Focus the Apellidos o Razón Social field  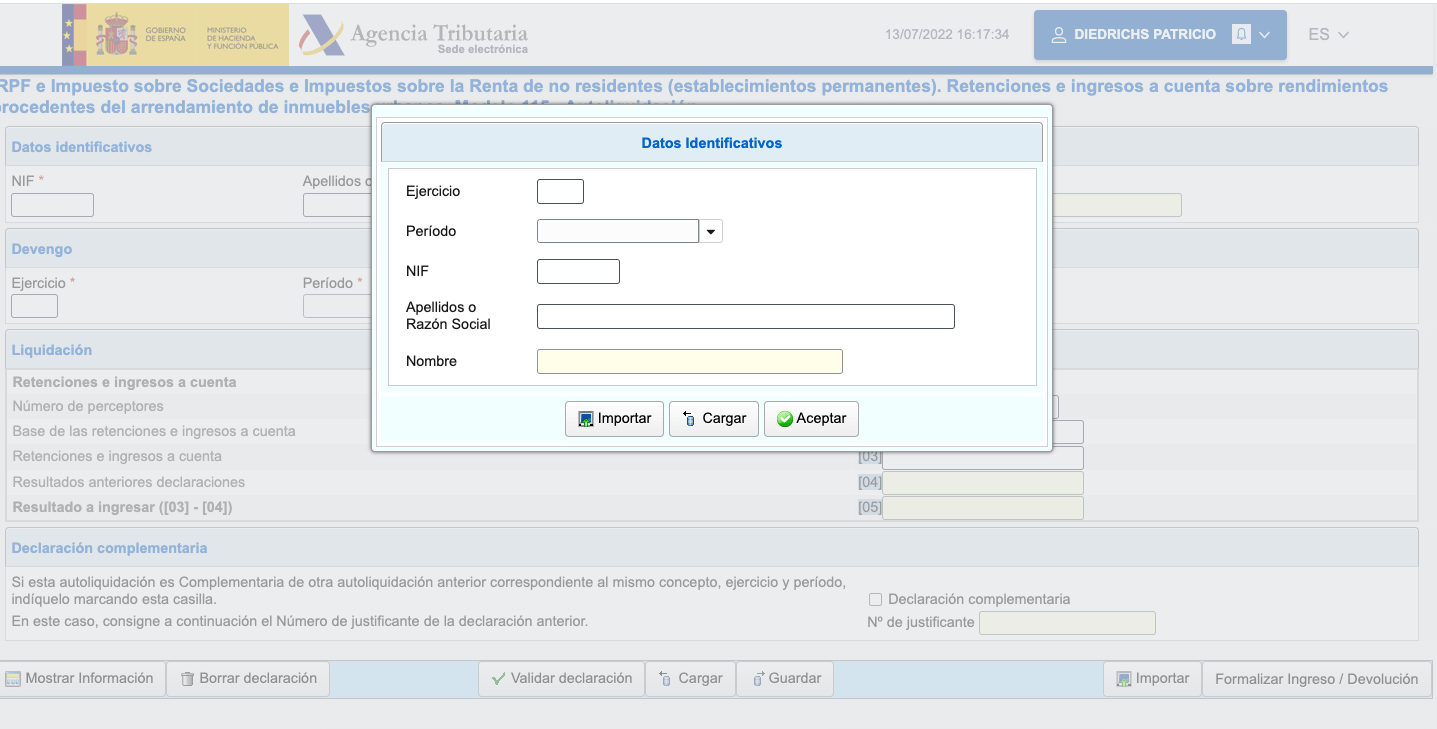tap(745, 317)
